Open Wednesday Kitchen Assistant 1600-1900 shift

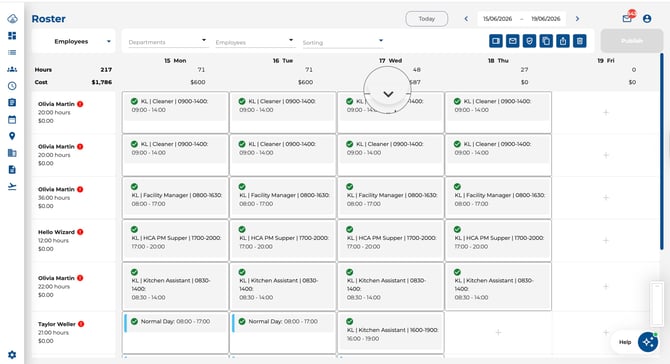[391, 332]
